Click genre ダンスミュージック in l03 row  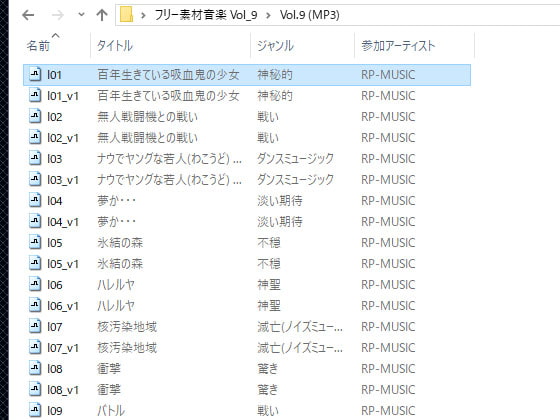click(x=295, y=159)
